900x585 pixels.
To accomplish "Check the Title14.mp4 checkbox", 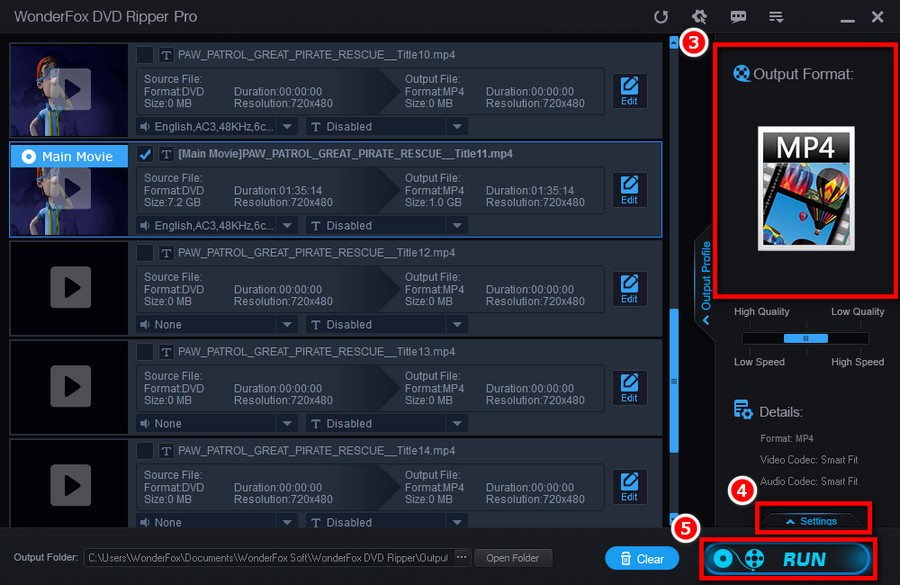I will coord(145,451).
